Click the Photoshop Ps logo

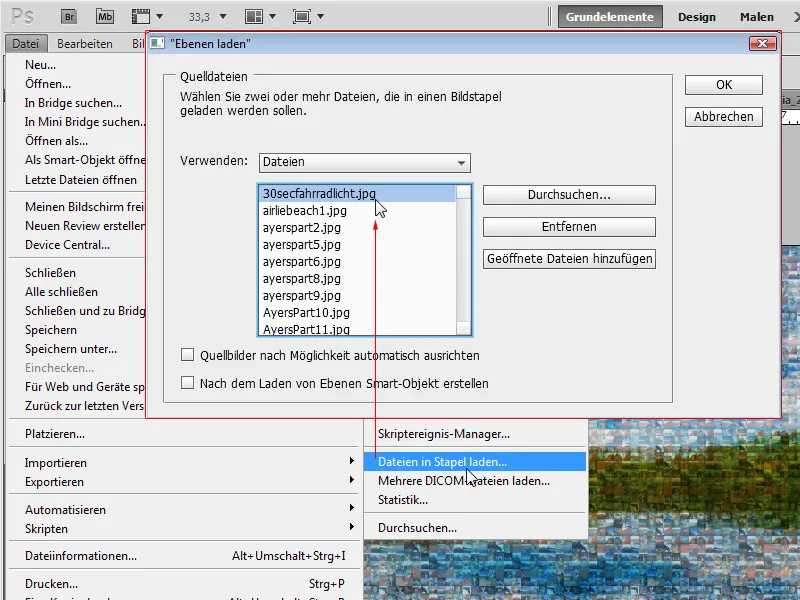click(23, 16)
